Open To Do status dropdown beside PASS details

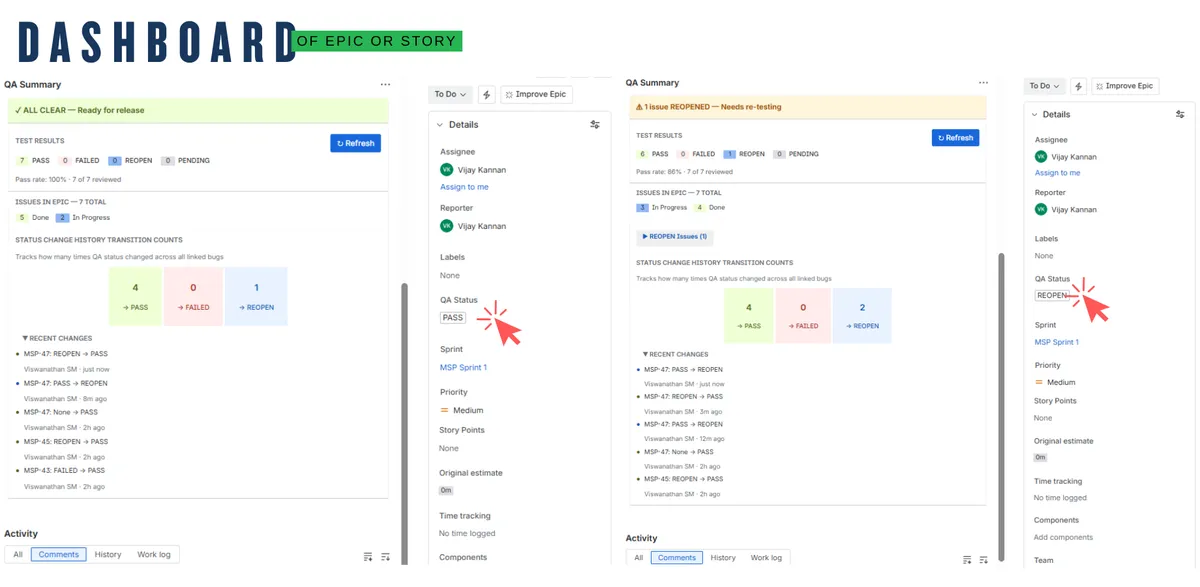(x=450, y=94)
